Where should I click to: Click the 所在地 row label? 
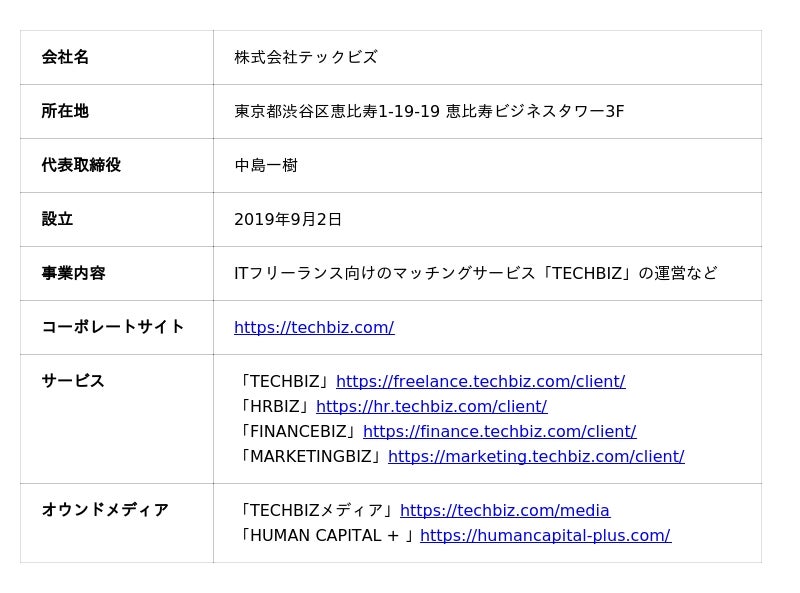click(65, 111)
